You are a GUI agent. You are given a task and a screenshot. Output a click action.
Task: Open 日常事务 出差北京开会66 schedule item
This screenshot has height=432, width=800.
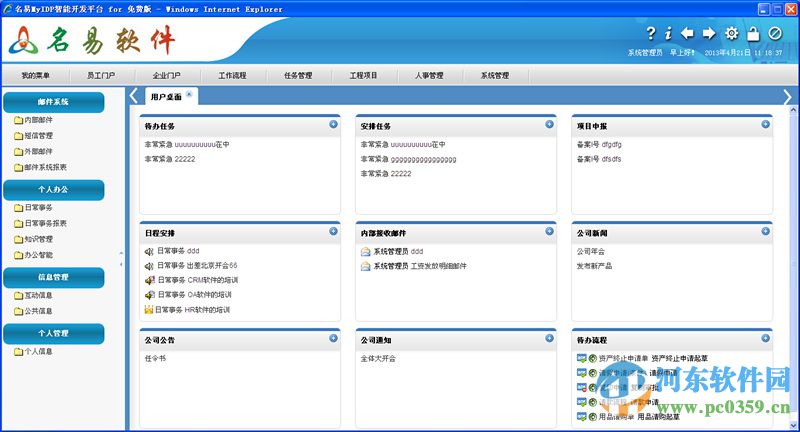[x=197, y=266]
